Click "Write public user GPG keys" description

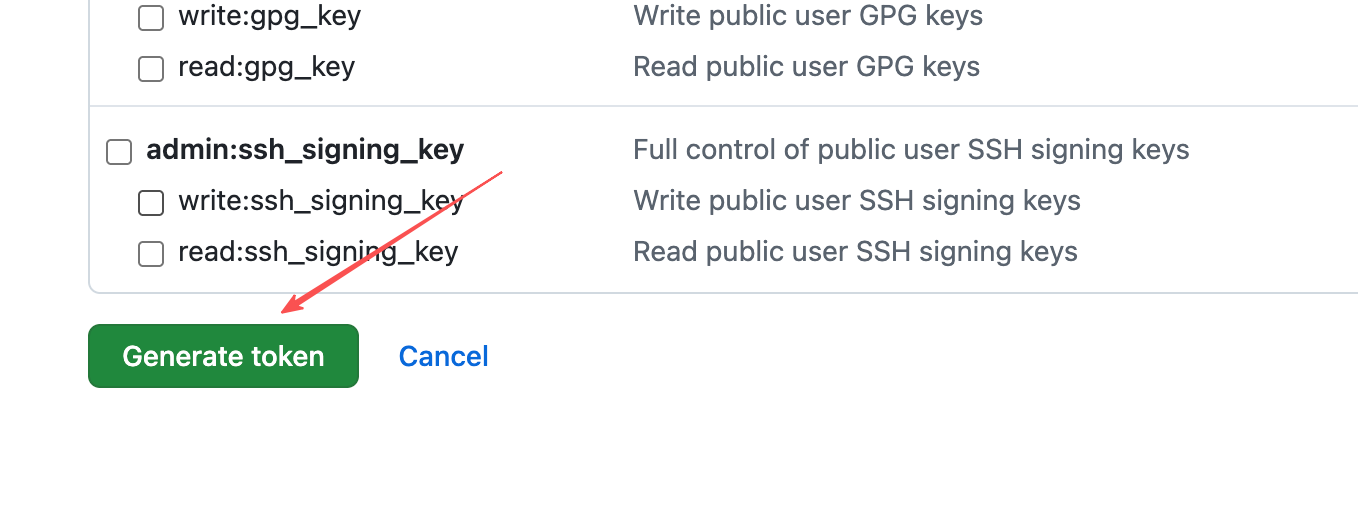808,16
